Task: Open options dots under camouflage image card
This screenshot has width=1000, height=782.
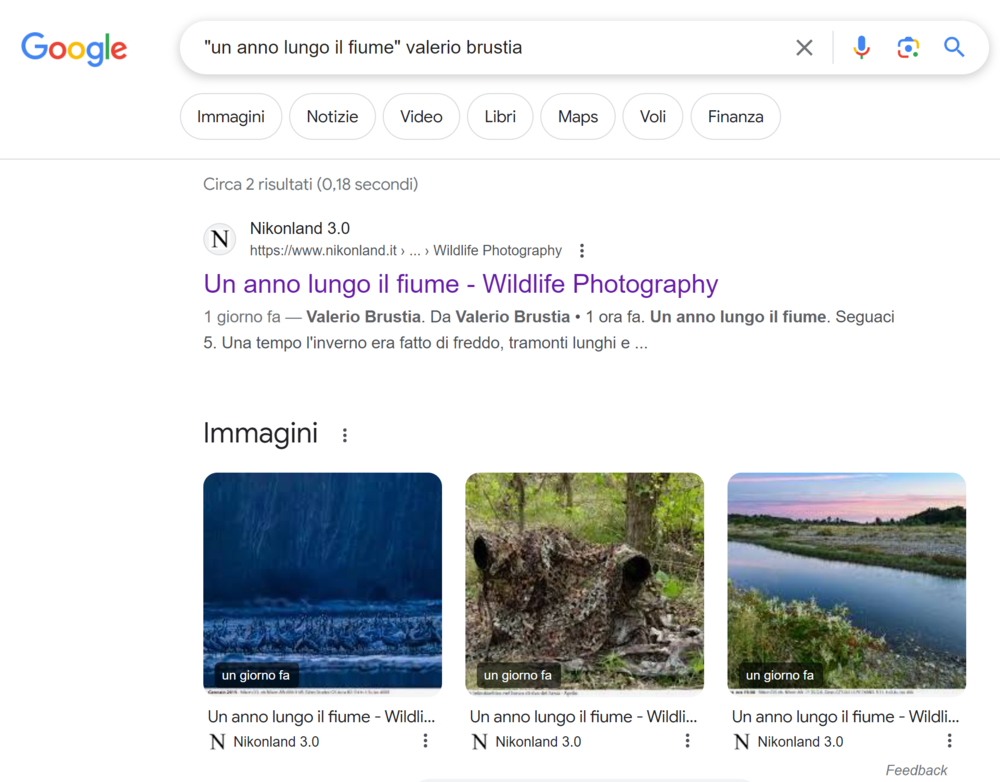Action: click(x=688, y=741)
